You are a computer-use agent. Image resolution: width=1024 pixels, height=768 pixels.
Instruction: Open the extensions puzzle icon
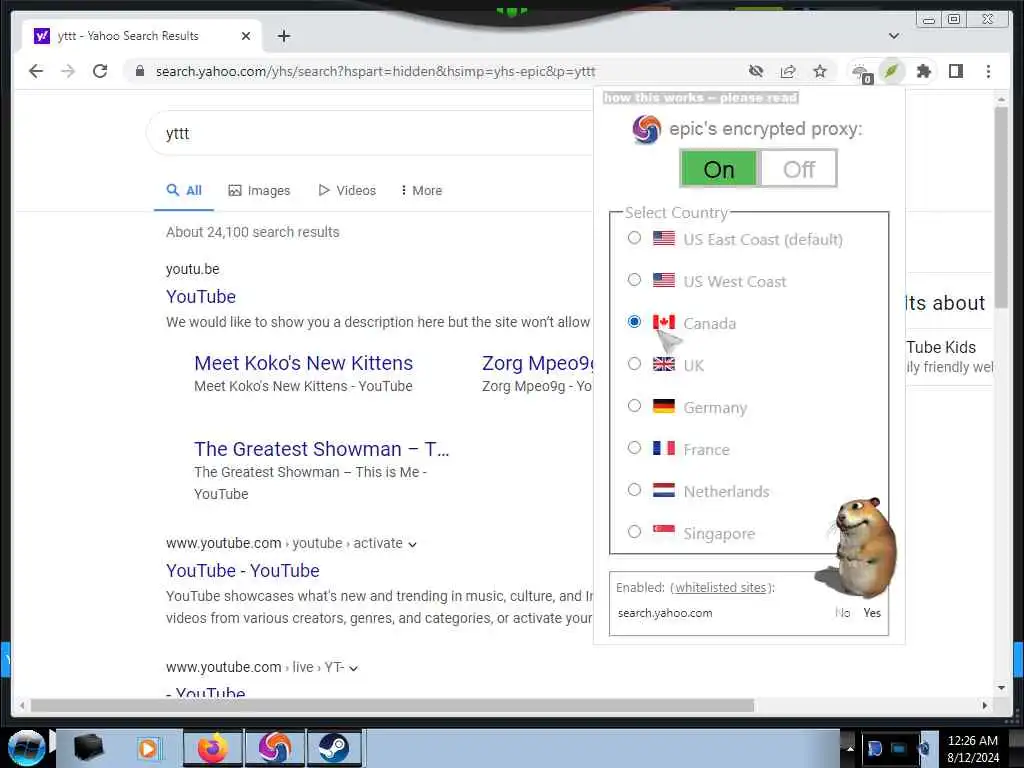click(923, 71)
